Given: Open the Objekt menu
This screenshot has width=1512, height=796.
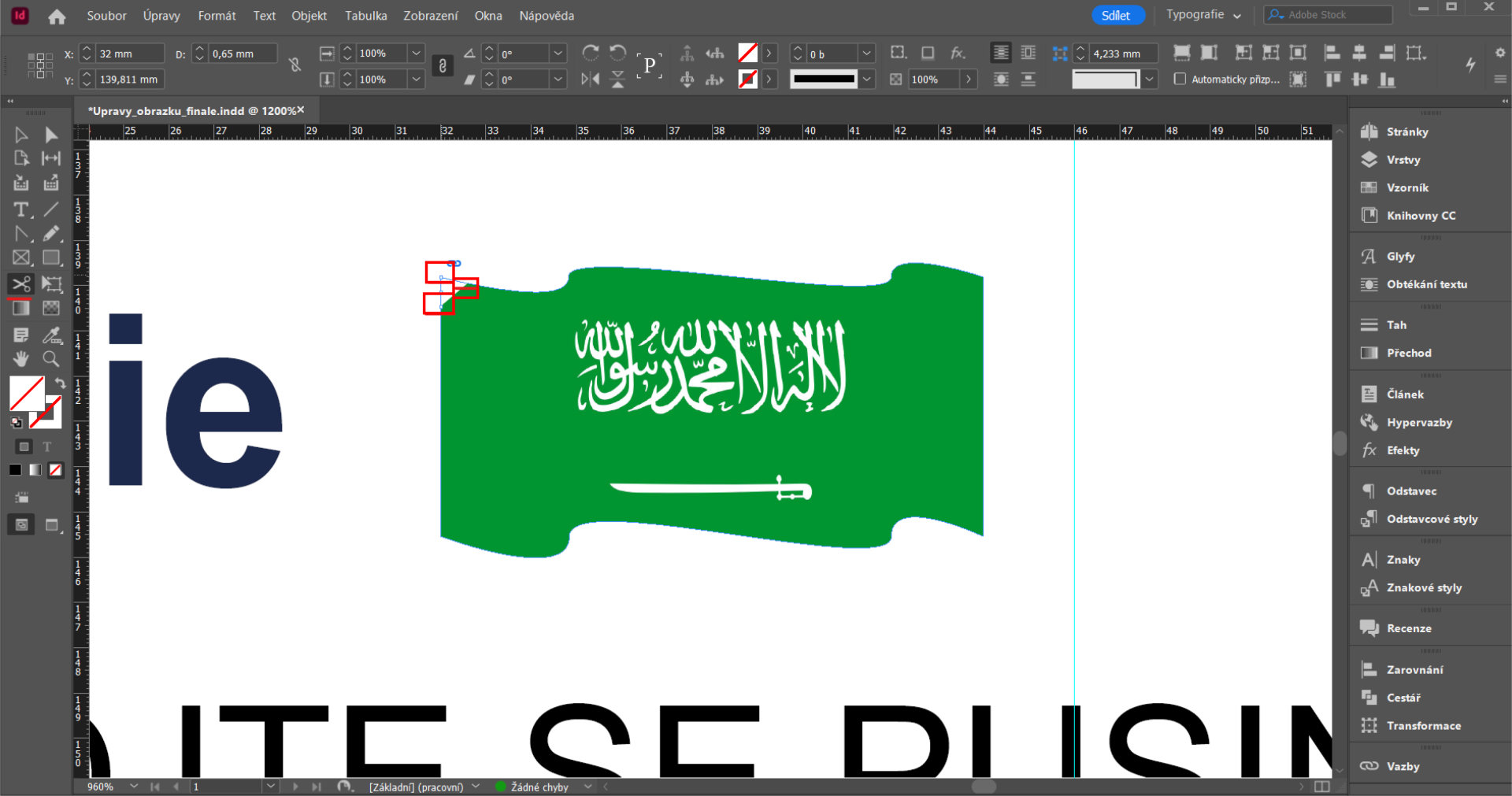Looking at the screenshot, I should [x=309, y=15].
